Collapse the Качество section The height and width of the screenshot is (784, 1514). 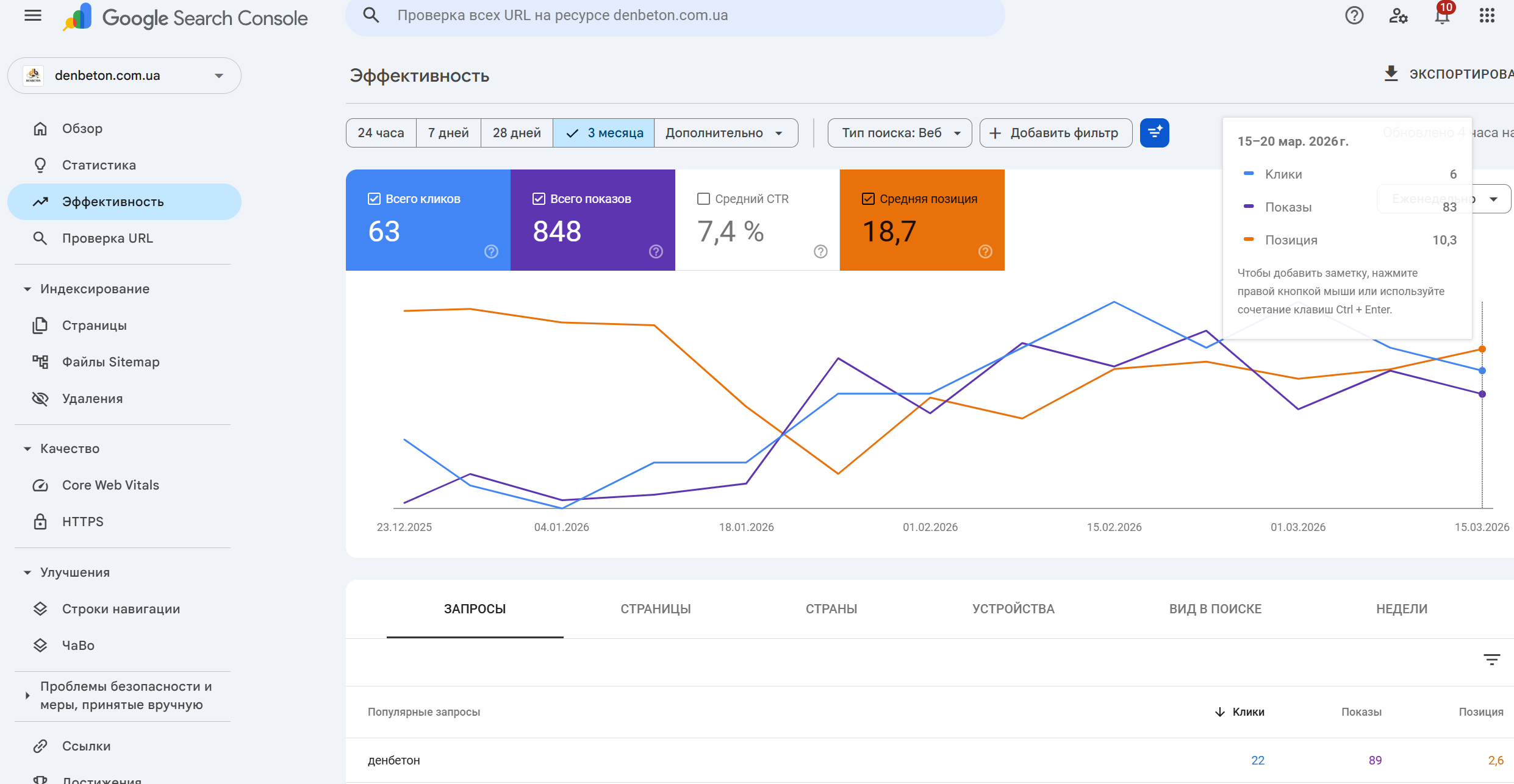click(27, 449)
